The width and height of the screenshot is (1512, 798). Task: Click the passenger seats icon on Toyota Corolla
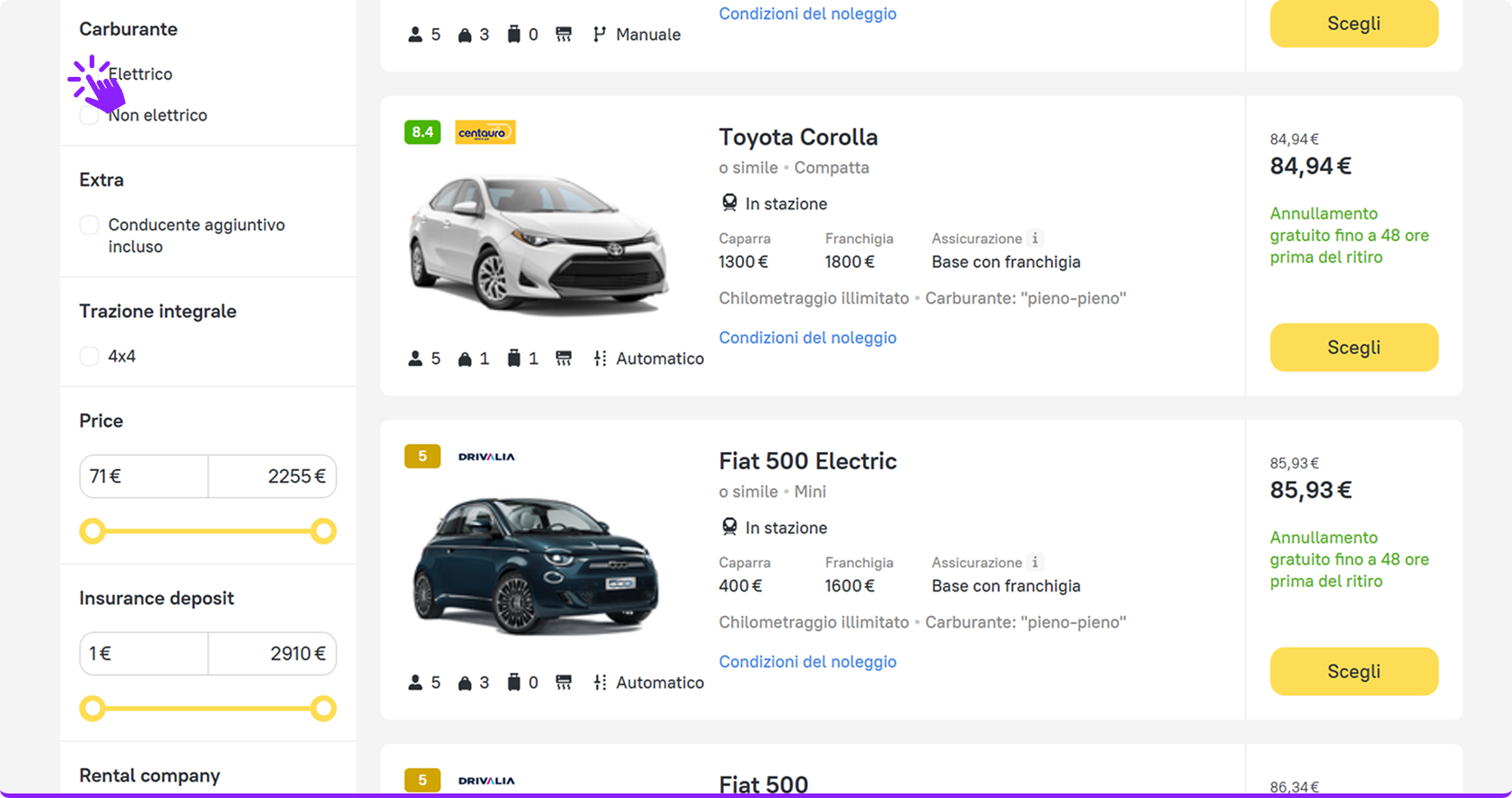click(x=415, y=359)
